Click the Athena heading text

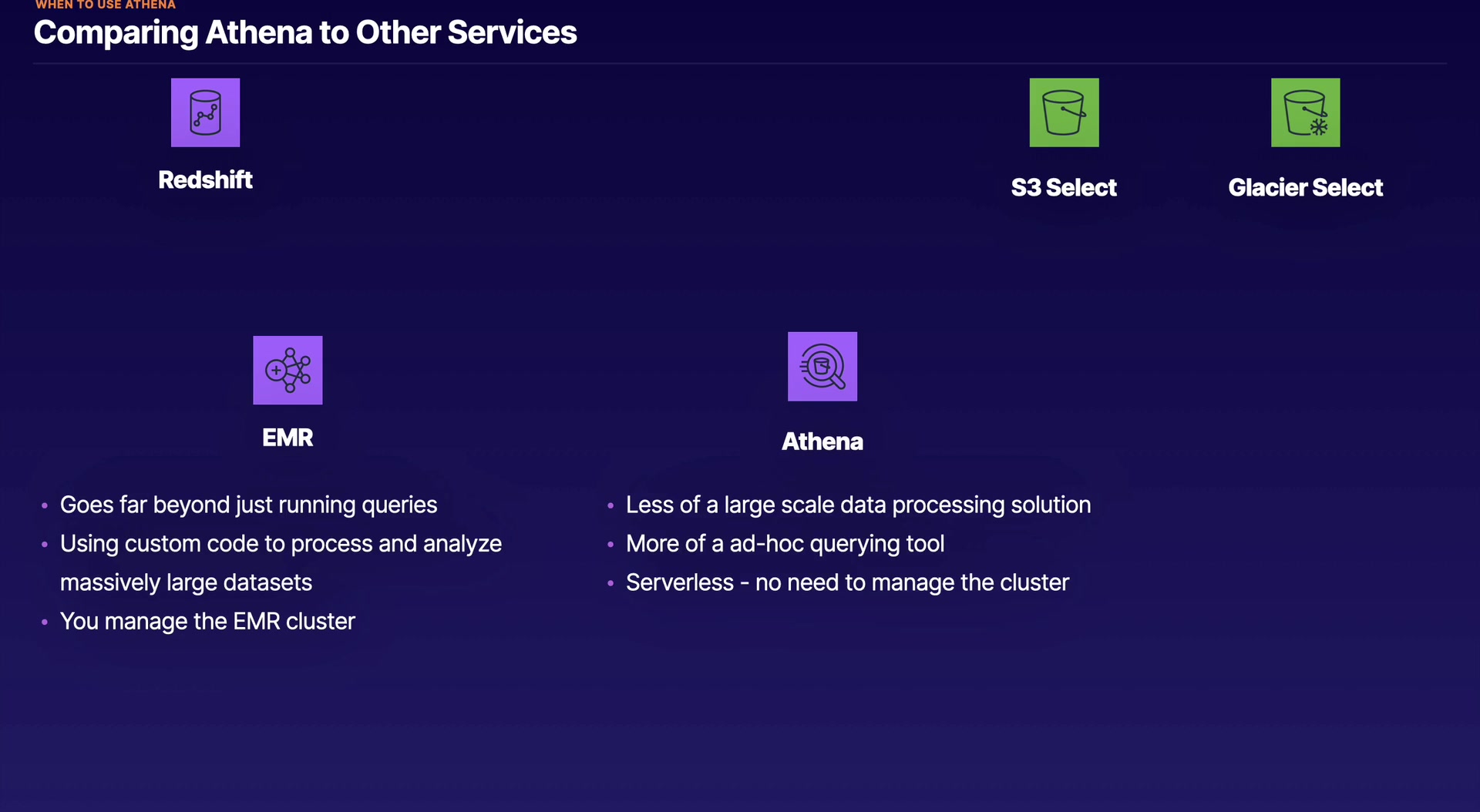click(x=822, y=441)
